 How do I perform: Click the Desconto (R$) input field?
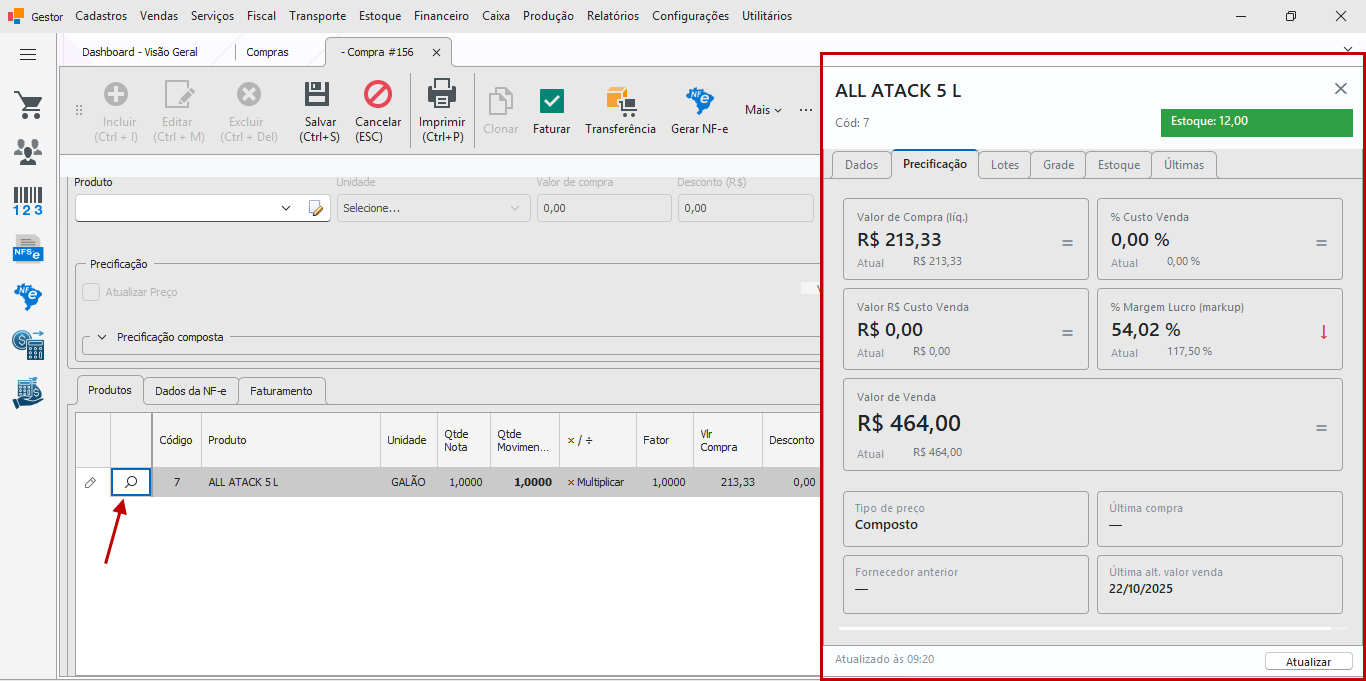point(745,208)
